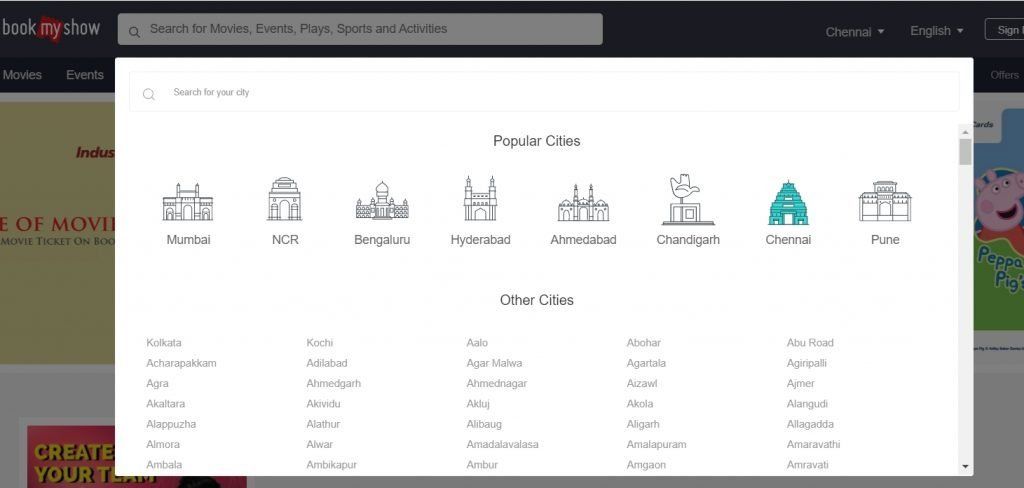
Task: Click the scrollbar down arrow
Action: point(965,466)
